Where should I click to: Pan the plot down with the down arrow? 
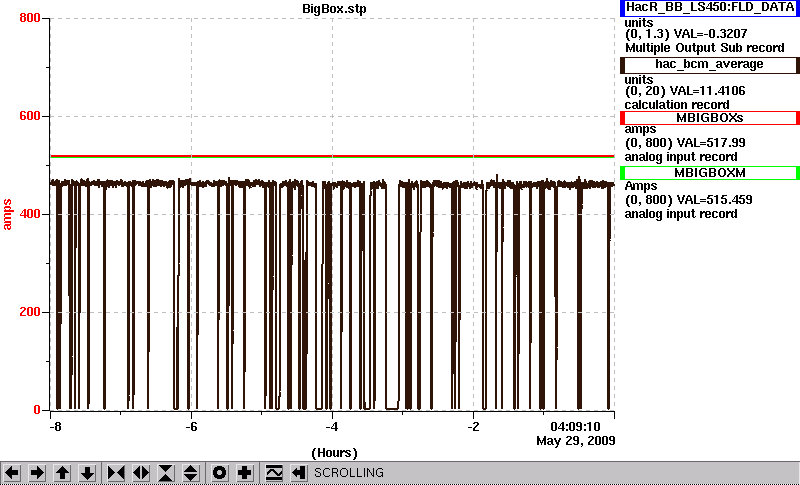coord(87,473)
